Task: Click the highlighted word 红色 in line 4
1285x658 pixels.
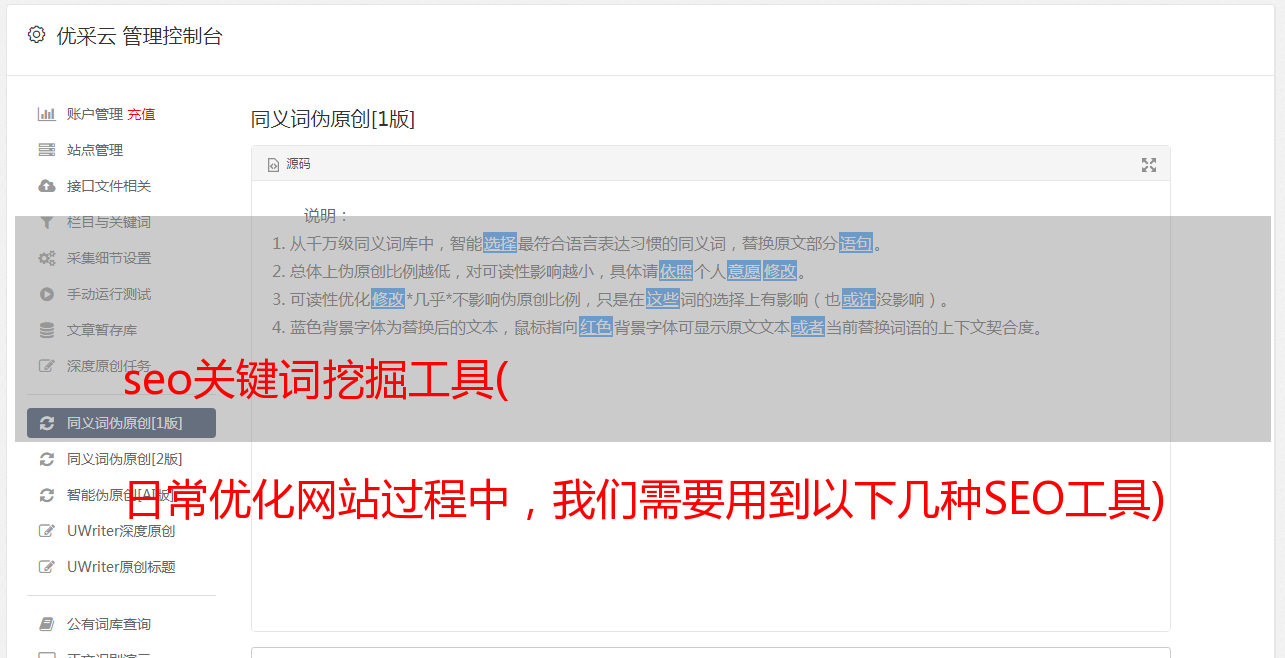Action: (596, 327)
